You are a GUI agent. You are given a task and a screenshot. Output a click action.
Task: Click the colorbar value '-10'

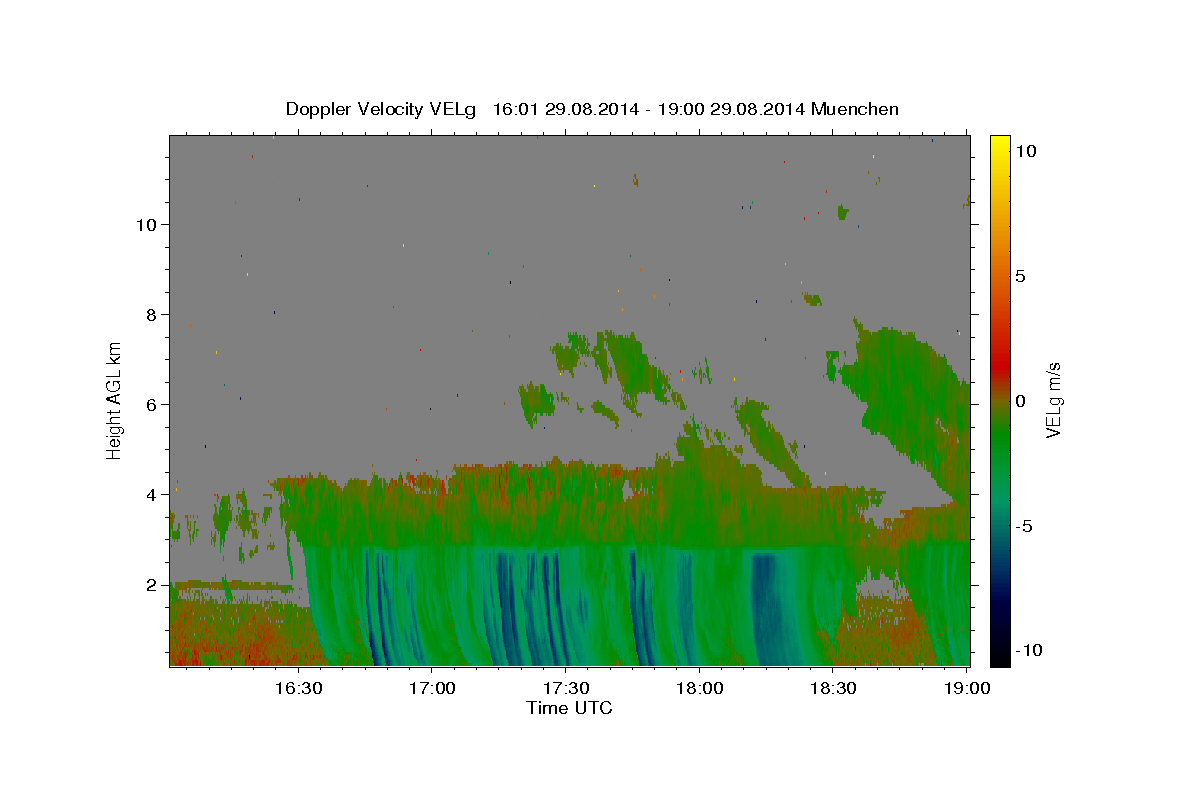(1028, 650)
